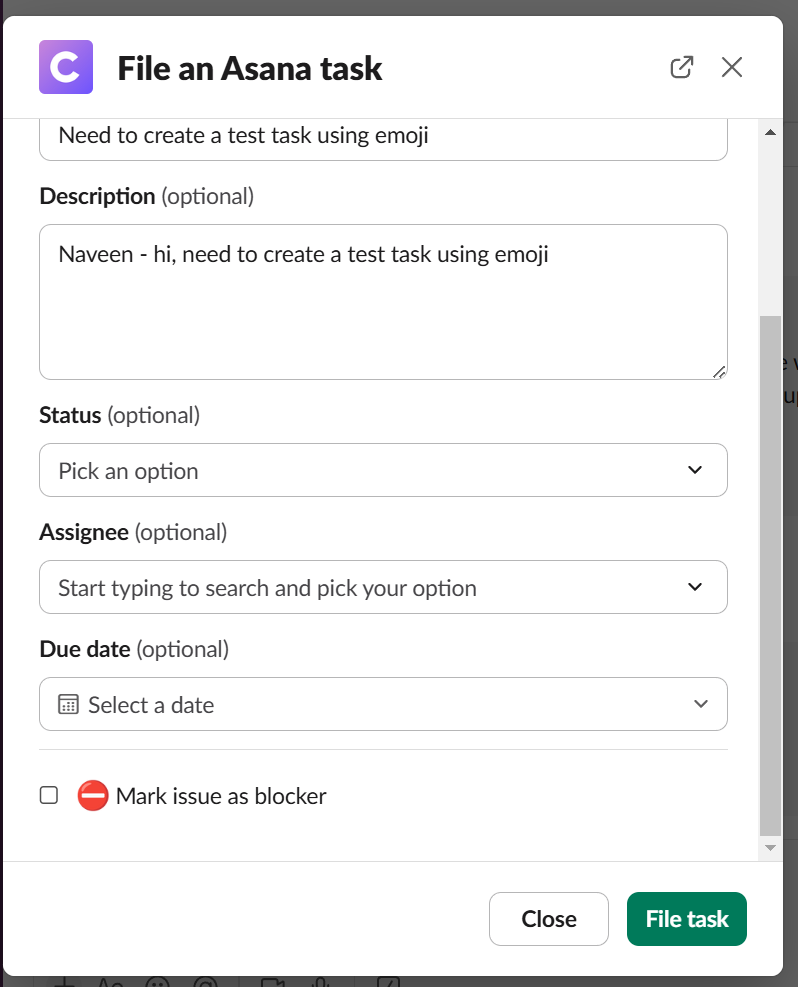Click the Description box resize handle
This screenshot has height=987, width=798.
tap(719, 371)
